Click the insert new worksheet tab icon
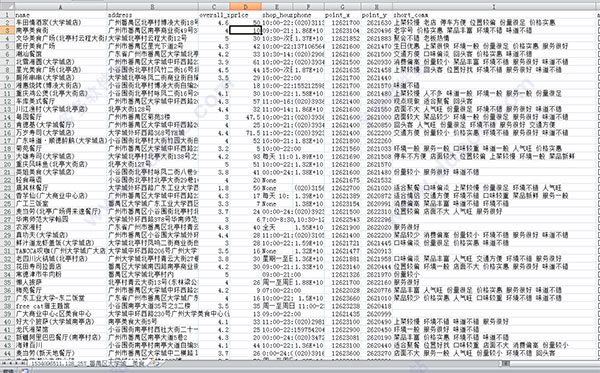This screenshot has width=600, height=373. pyautogui.click(x=156, y=363)
